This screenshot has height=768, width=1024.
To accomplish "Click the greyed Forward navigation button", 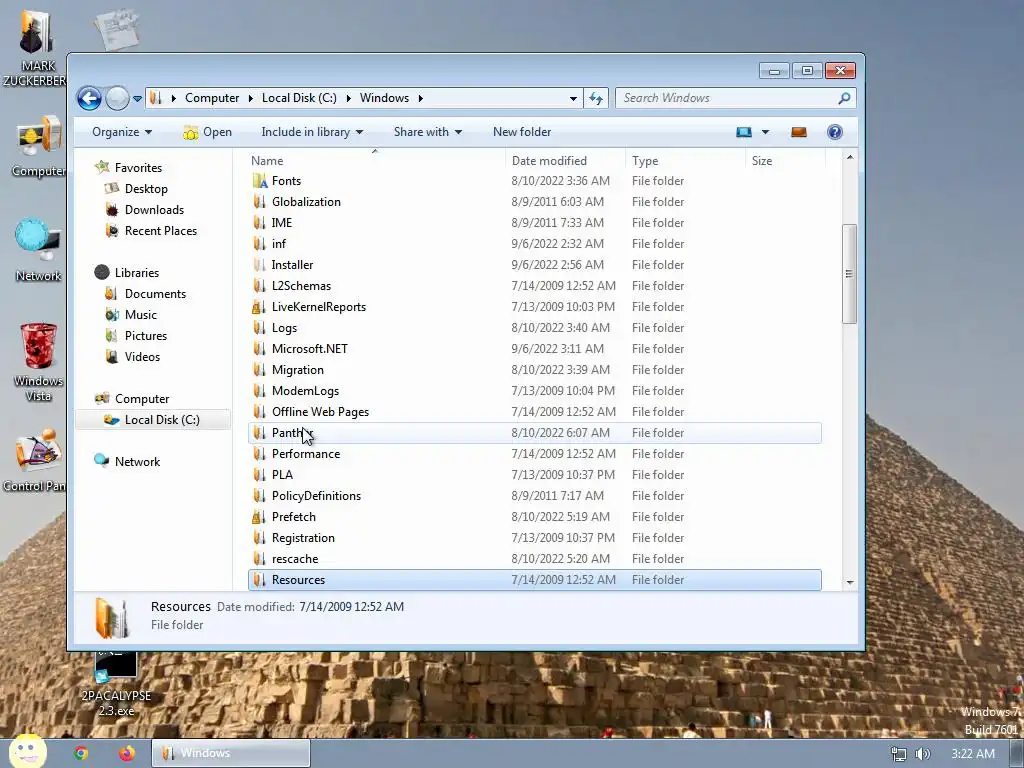I will [118, 99].
